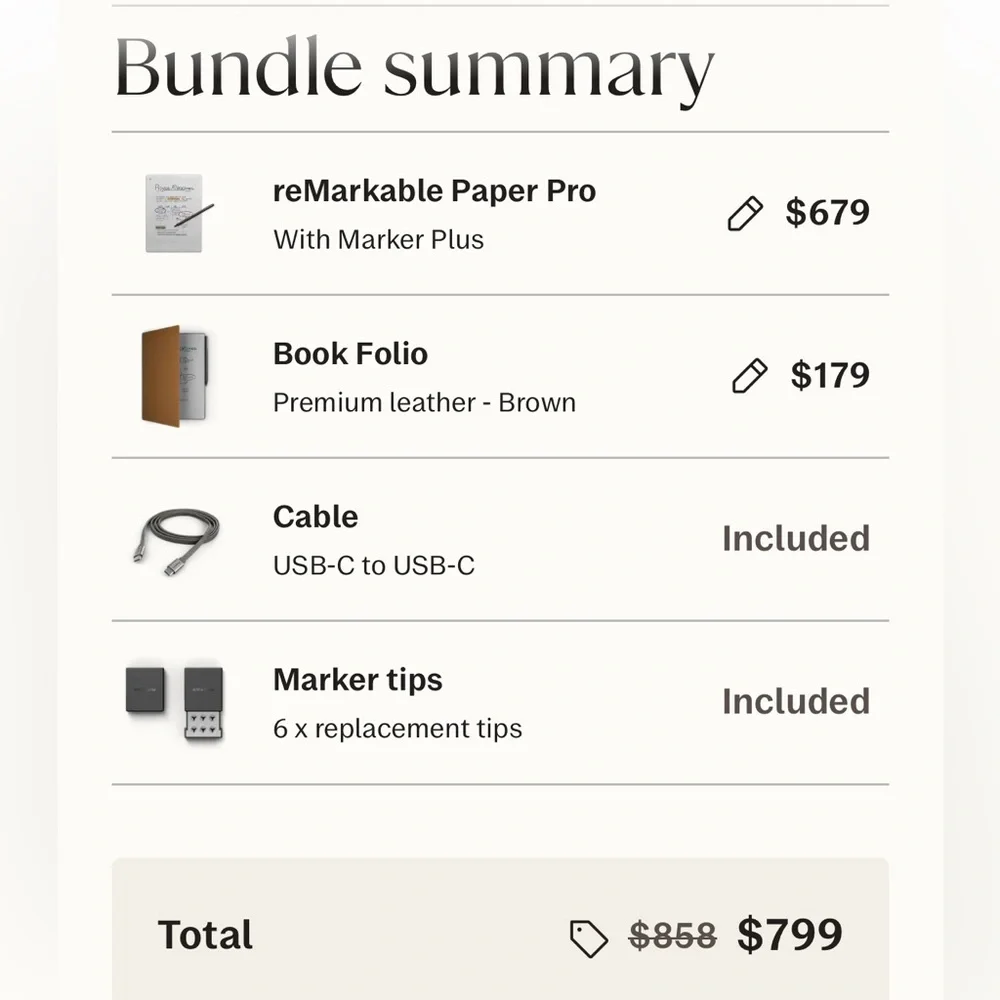Image resolution: width=1000 pixels, height=1000 pixels.
Task: Select the Total label at the bottom
Action: tap(205, 935)
